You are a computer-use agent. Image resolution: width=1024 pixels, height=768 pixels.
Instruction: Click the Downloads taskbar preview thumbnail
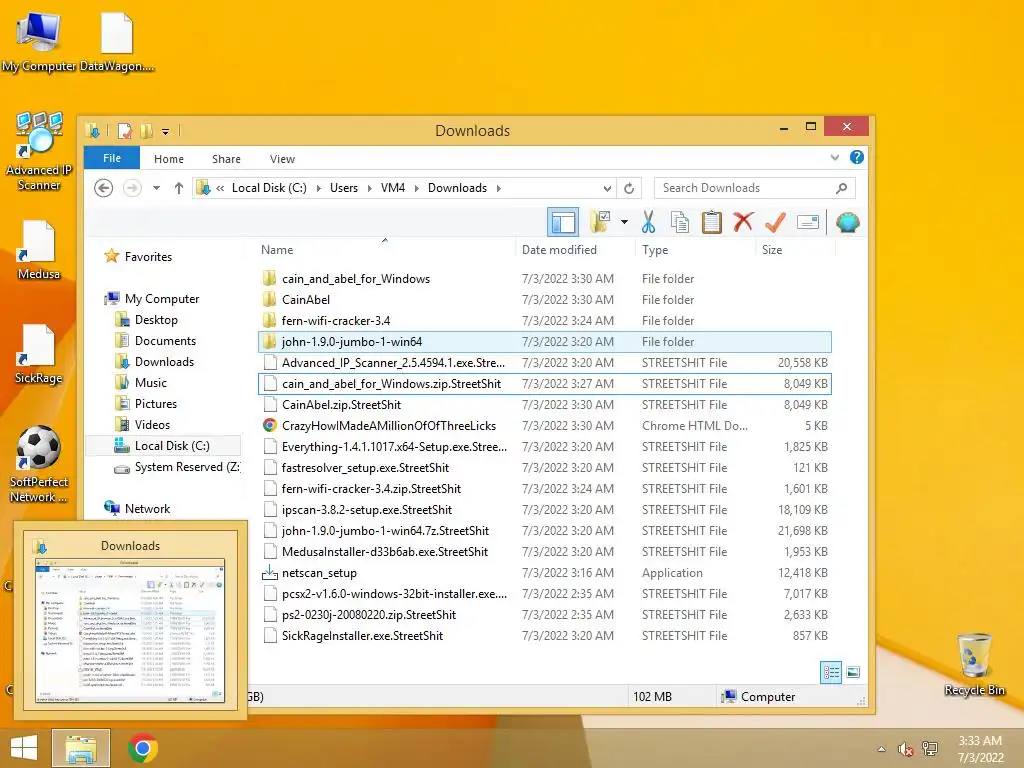pyautogui.click(x=129, y=630)
